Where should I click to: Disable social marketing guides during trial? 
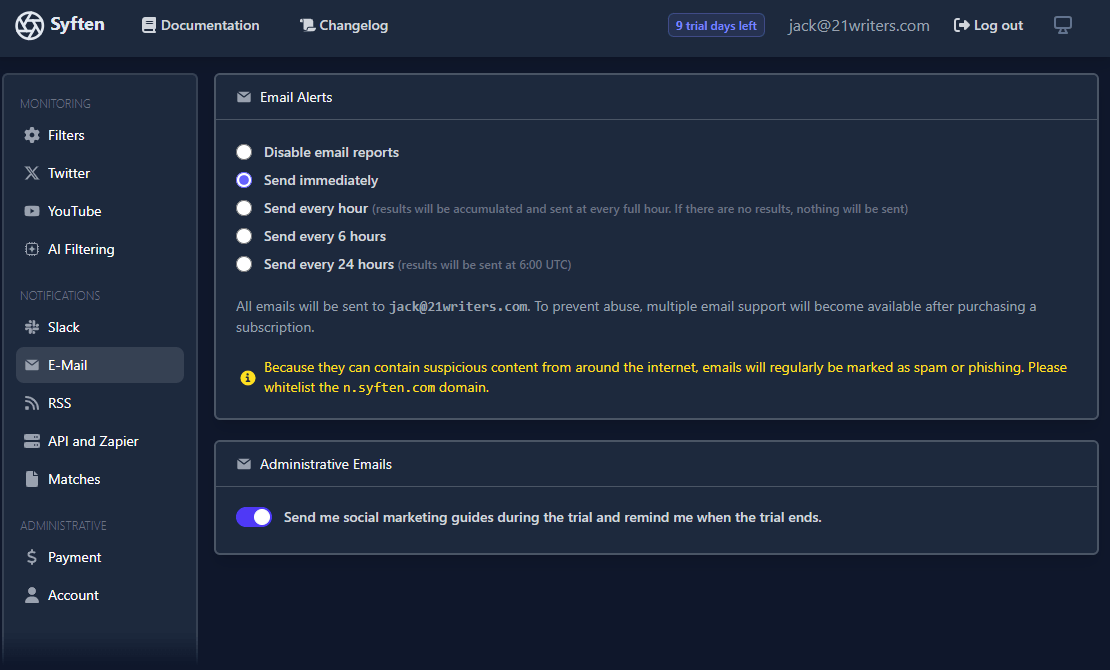pos(254,517)
